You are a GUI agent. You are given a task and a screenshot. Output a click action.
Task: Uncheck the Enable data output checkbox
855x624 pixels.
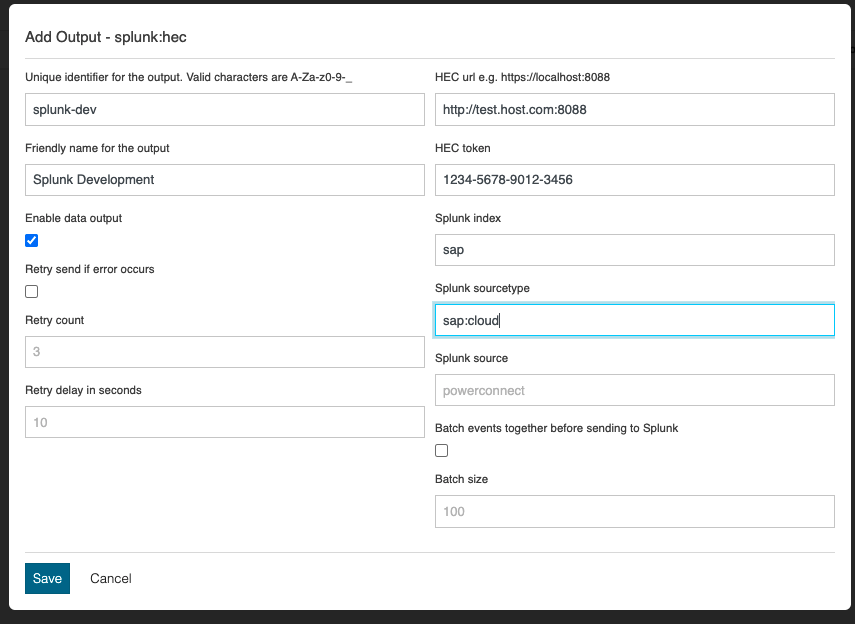[x=32, y=240]
